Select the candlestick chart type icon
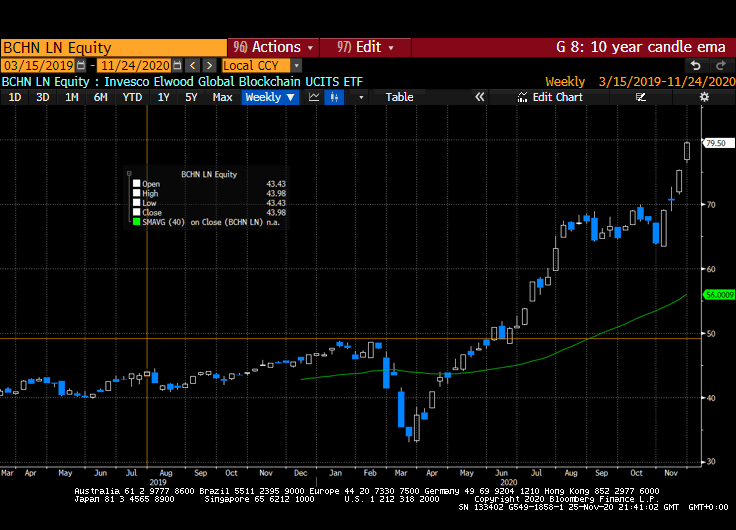Image resolution: width=736 pixels, height=530 pixels. 334,97
